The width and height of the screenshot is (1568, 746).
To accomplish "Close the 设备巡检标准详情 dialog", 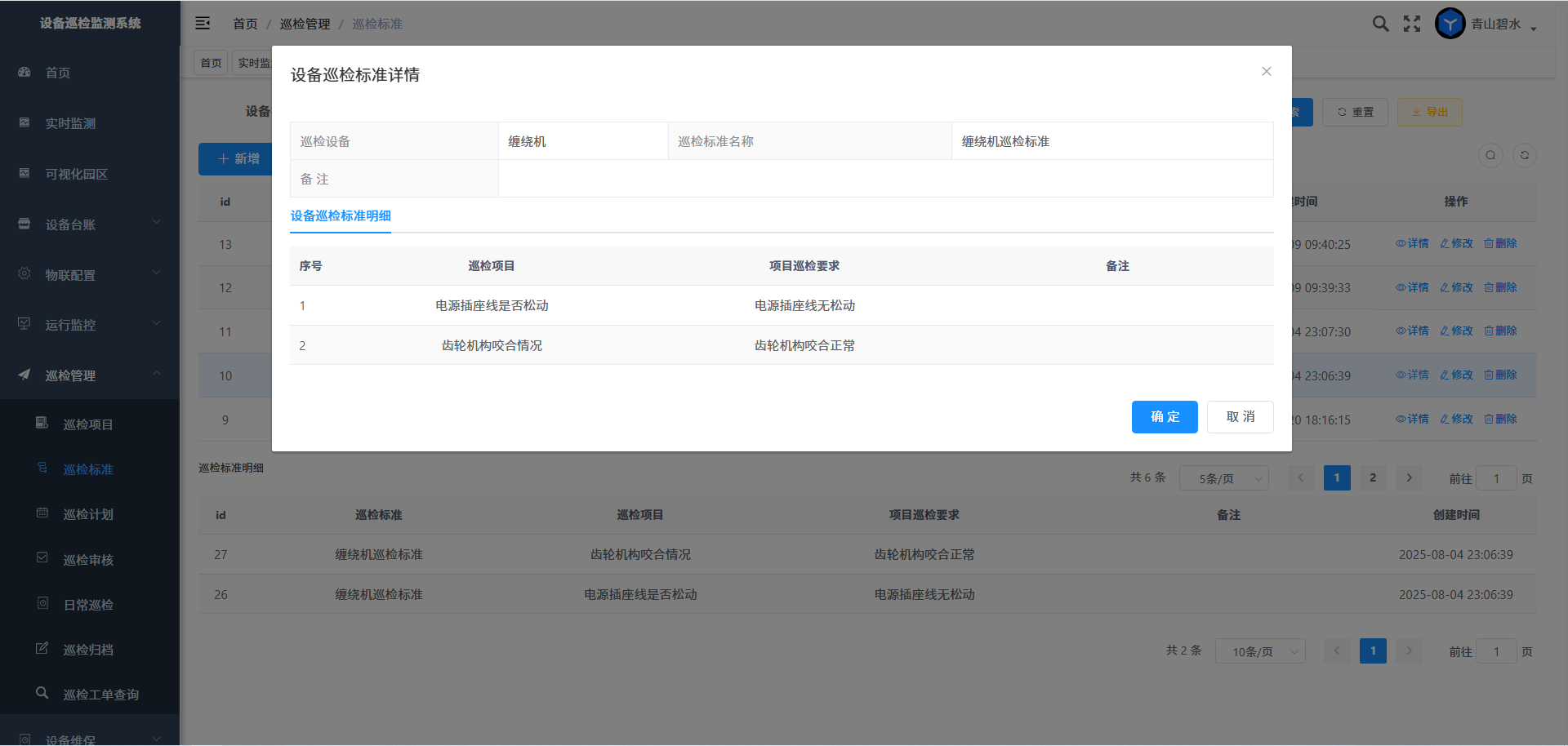I will (1266, 72).
